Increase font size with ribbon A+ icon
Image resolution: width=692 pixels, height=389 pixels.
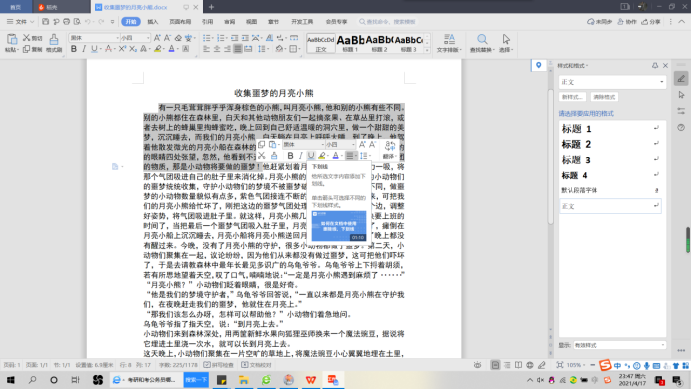[157, 38]
